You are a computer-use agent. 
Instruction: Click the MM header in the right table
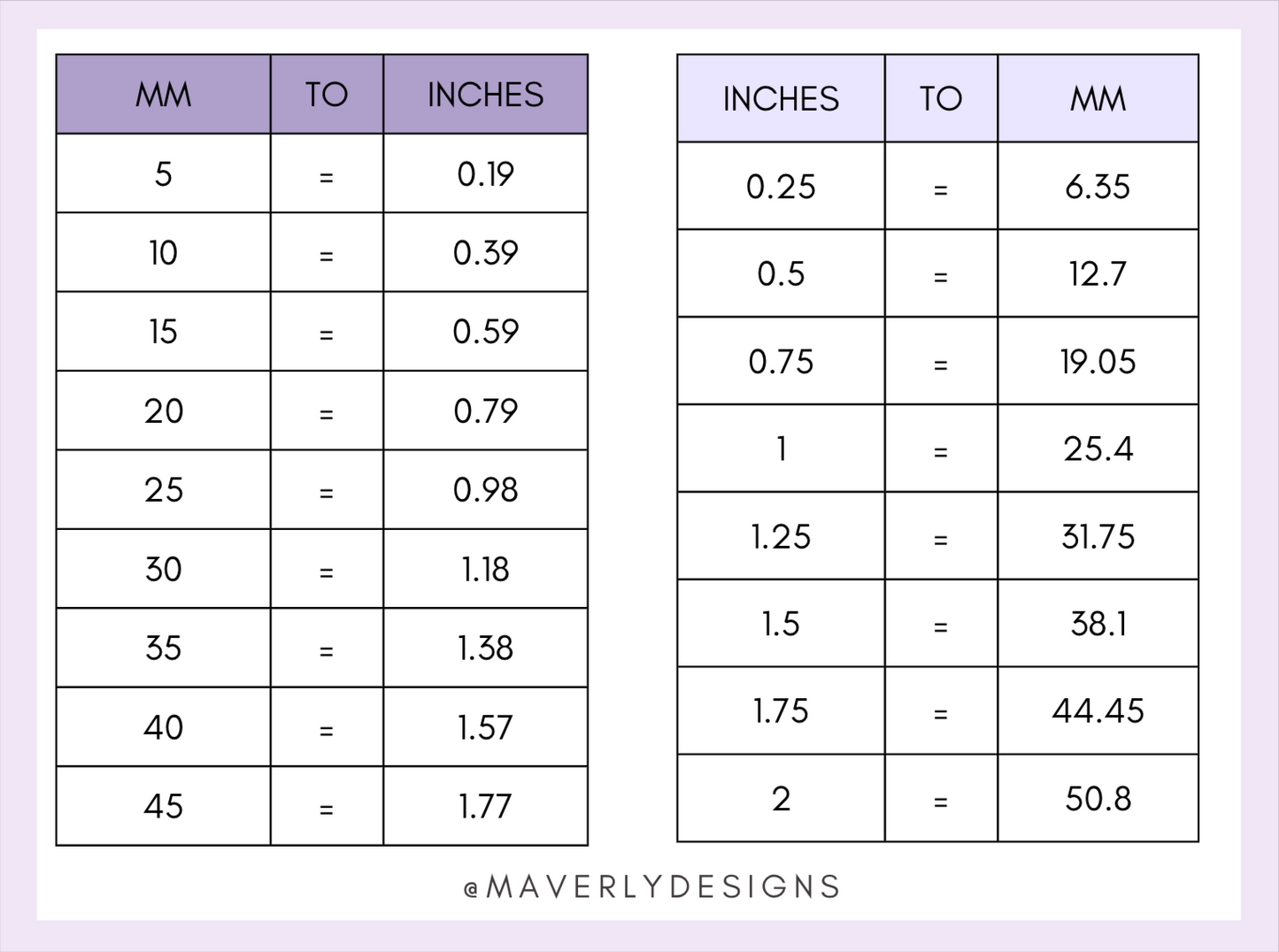1098,98
